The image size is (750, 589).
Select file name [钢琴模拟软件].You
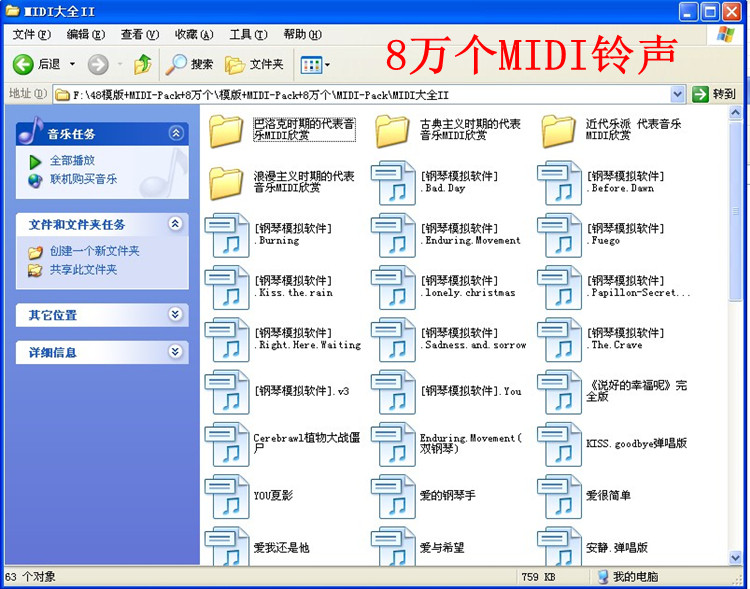[x=471, y=391]
